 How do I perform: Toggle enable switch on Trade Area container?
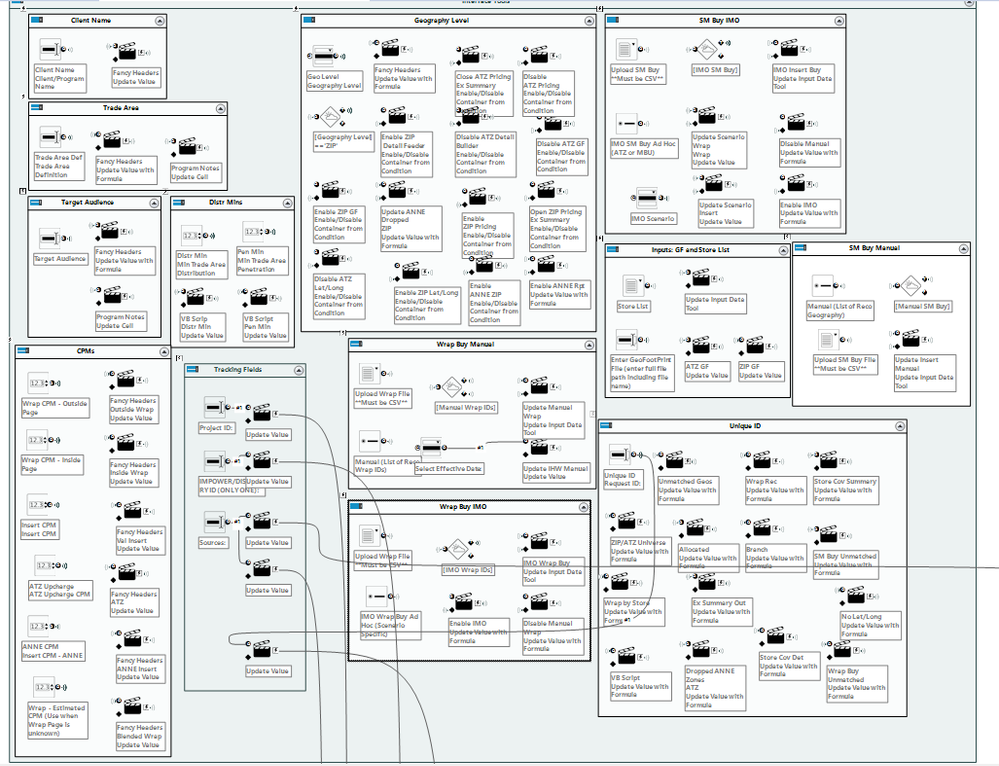tap(36, 108)
